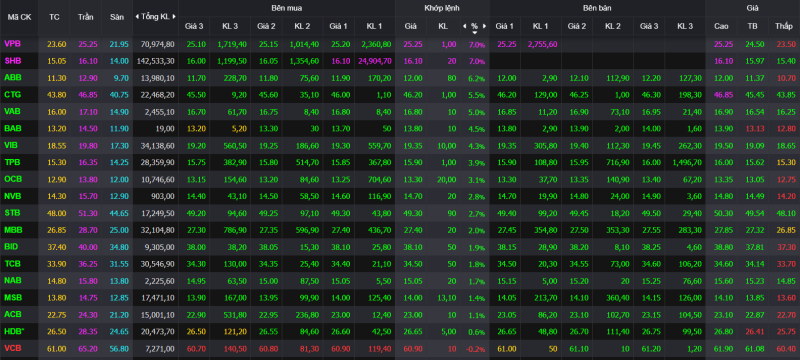
Task: Select the Bên mua group header
Action: pos(286,8)
